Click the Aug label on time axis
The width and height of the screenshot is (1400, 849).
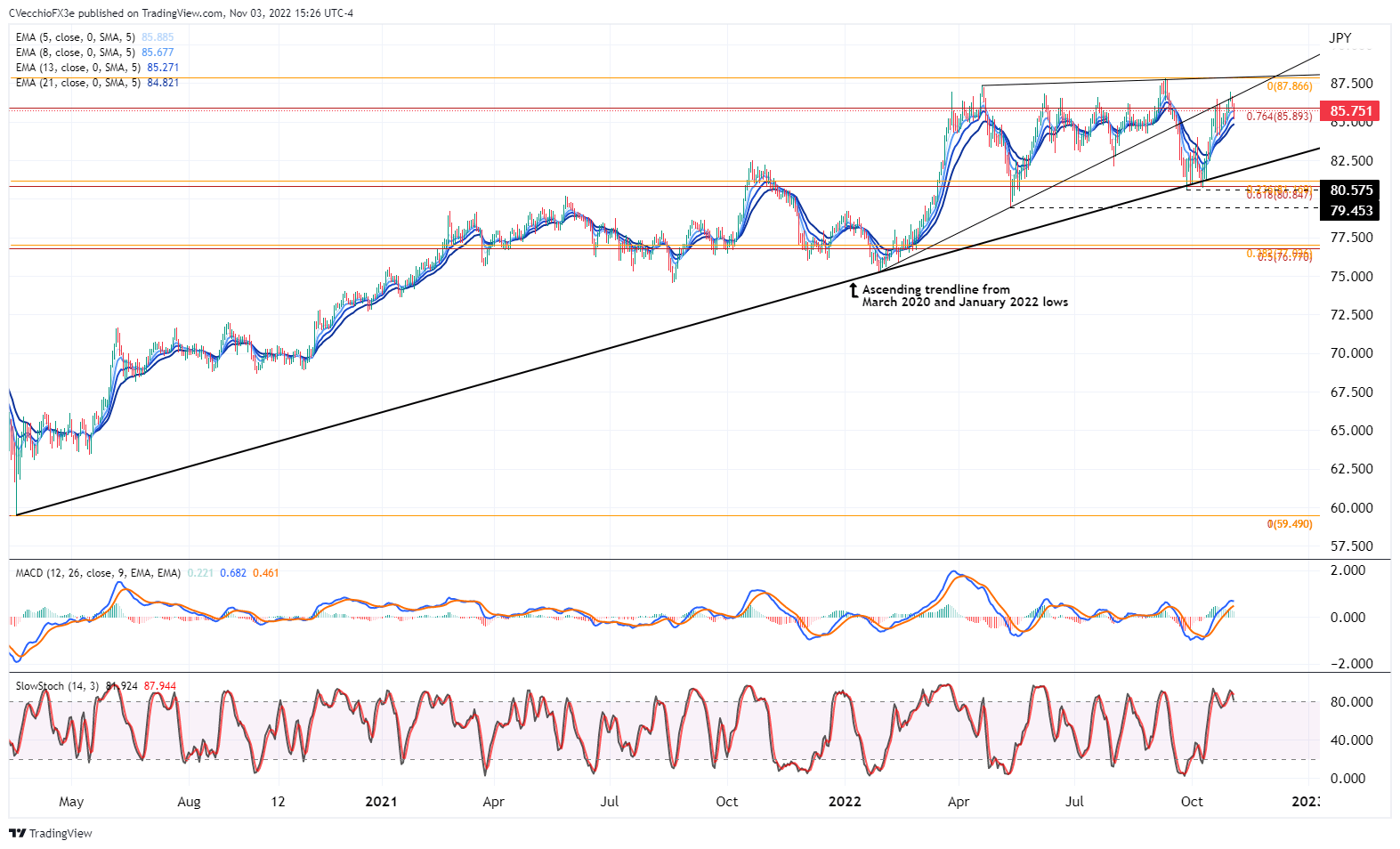pos(189,802)
